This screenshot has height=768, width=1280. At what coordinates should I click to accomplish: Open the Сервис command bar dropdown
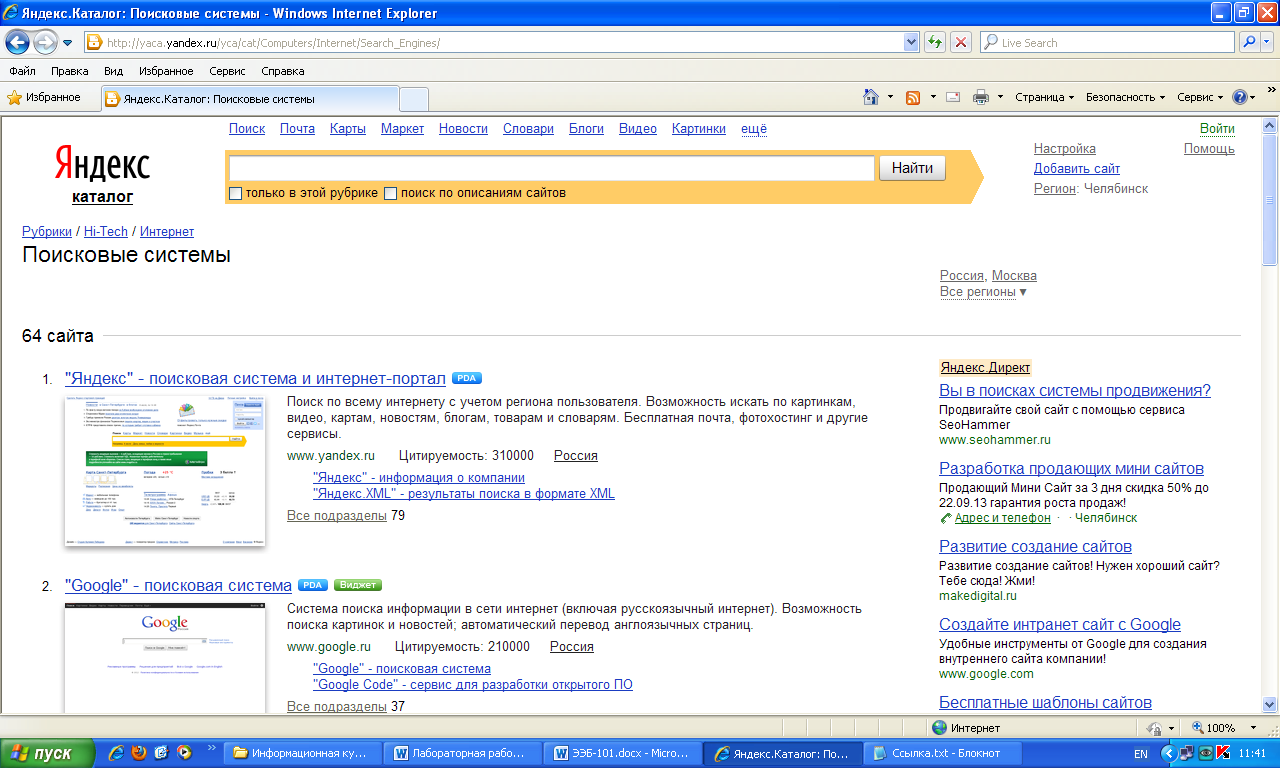coord(1200,97)
